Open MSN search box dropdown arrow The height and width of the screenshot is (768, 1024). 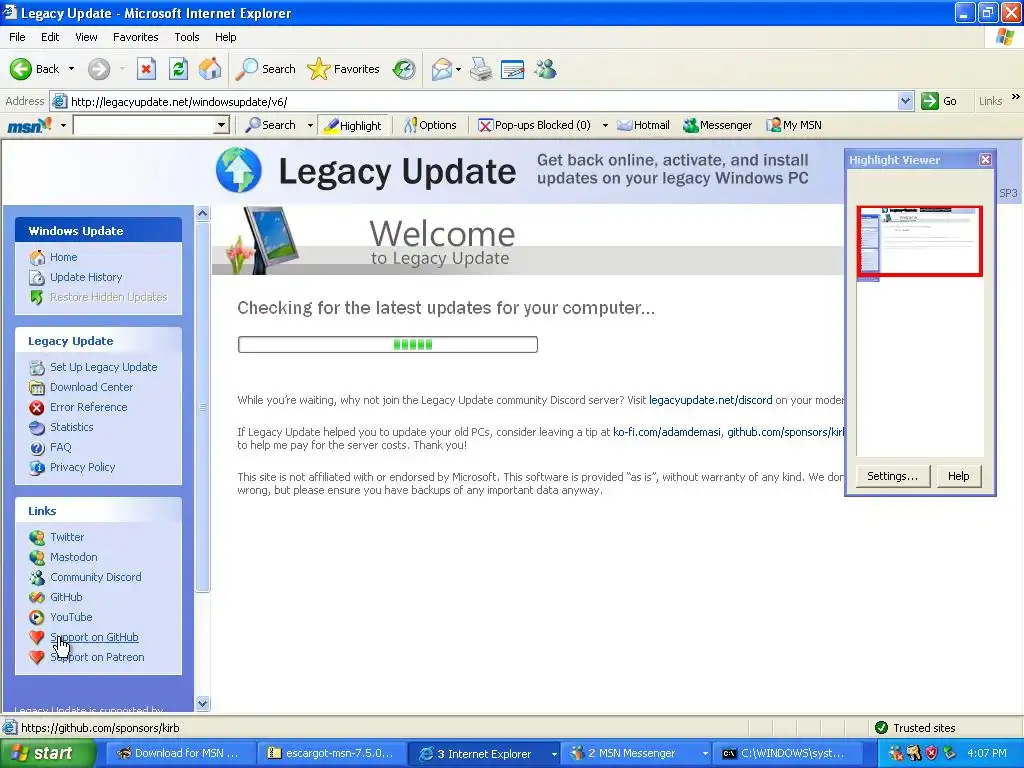pos(221,125)
